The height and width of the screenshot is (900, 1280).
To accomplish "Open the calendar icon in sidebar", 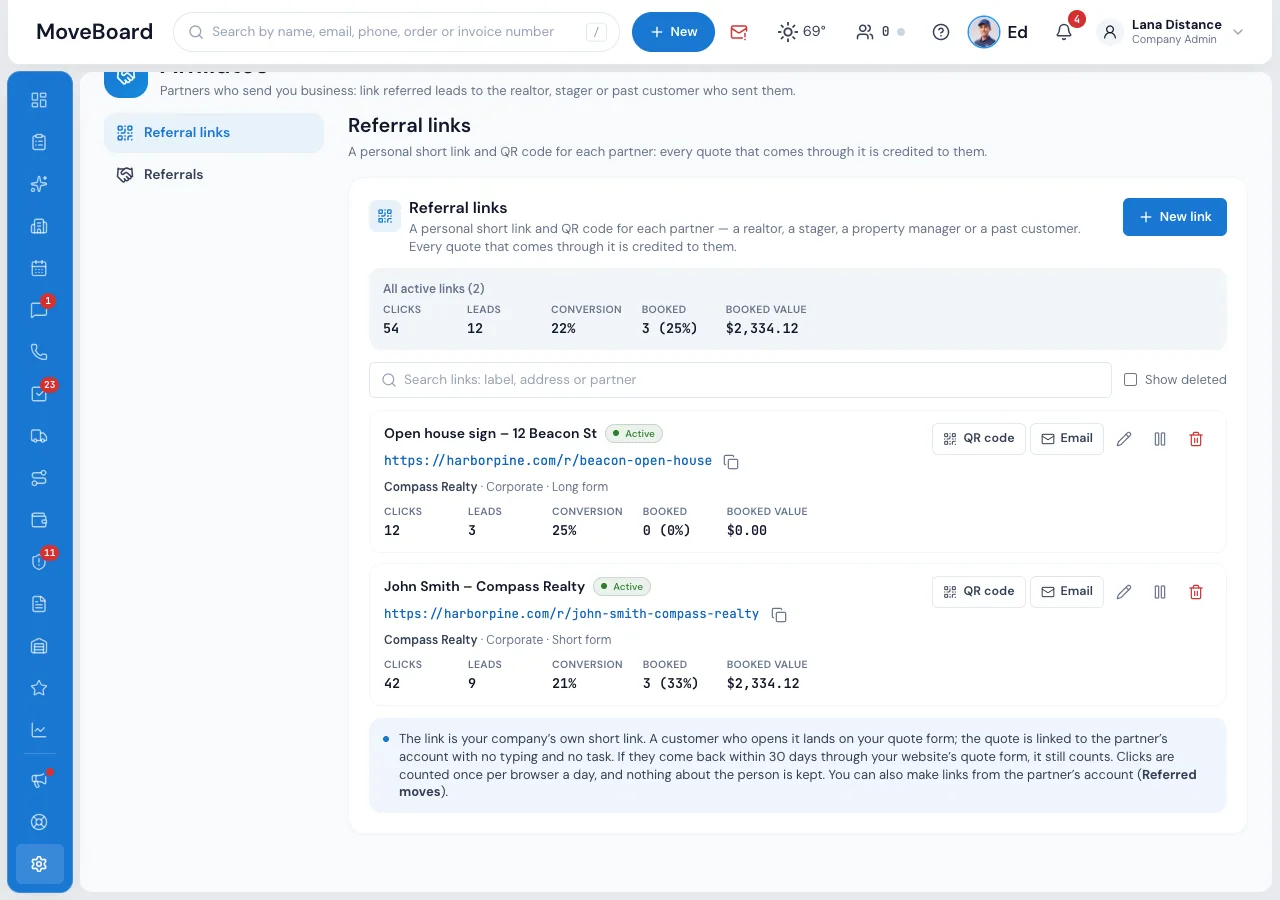I will click(x=39, y=268).
